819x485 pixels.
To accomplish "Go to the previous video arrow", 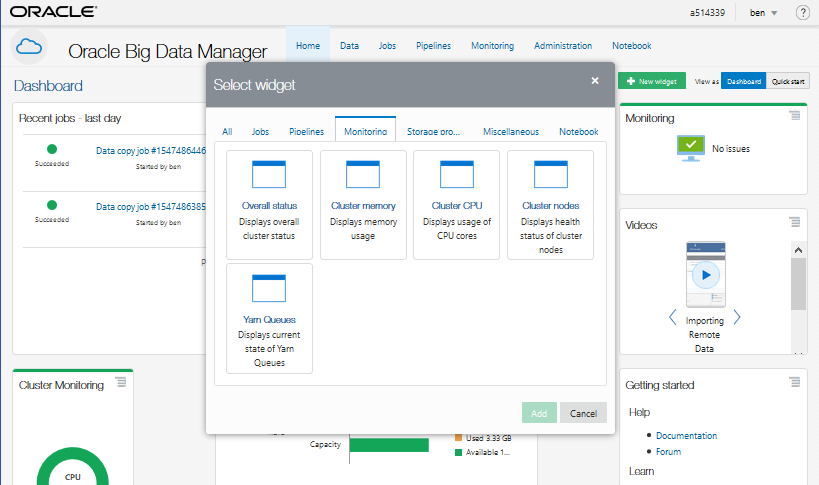I will click(x=673, y=317).
